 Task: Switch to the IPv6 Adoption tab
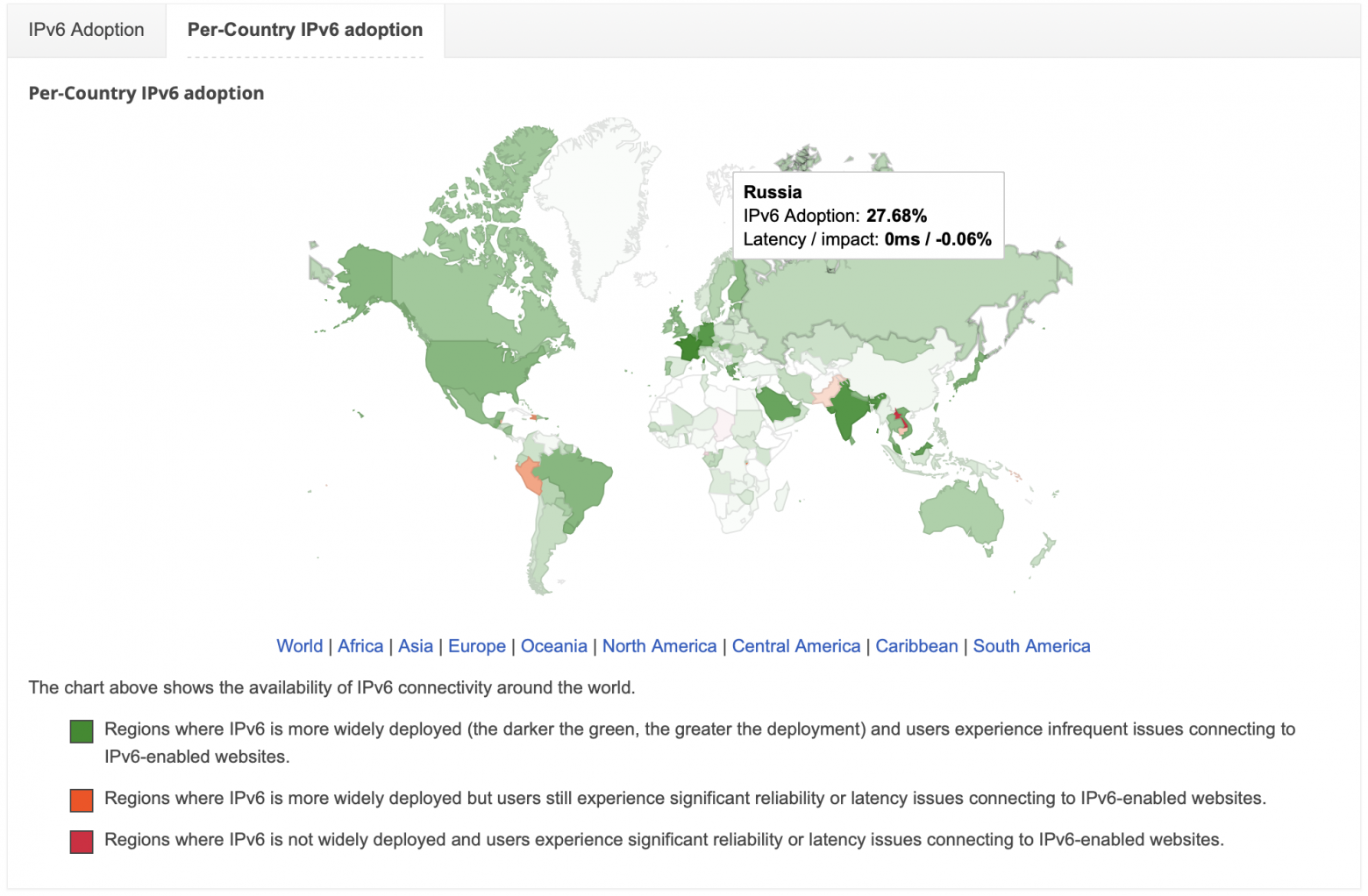tap(85, 29)
